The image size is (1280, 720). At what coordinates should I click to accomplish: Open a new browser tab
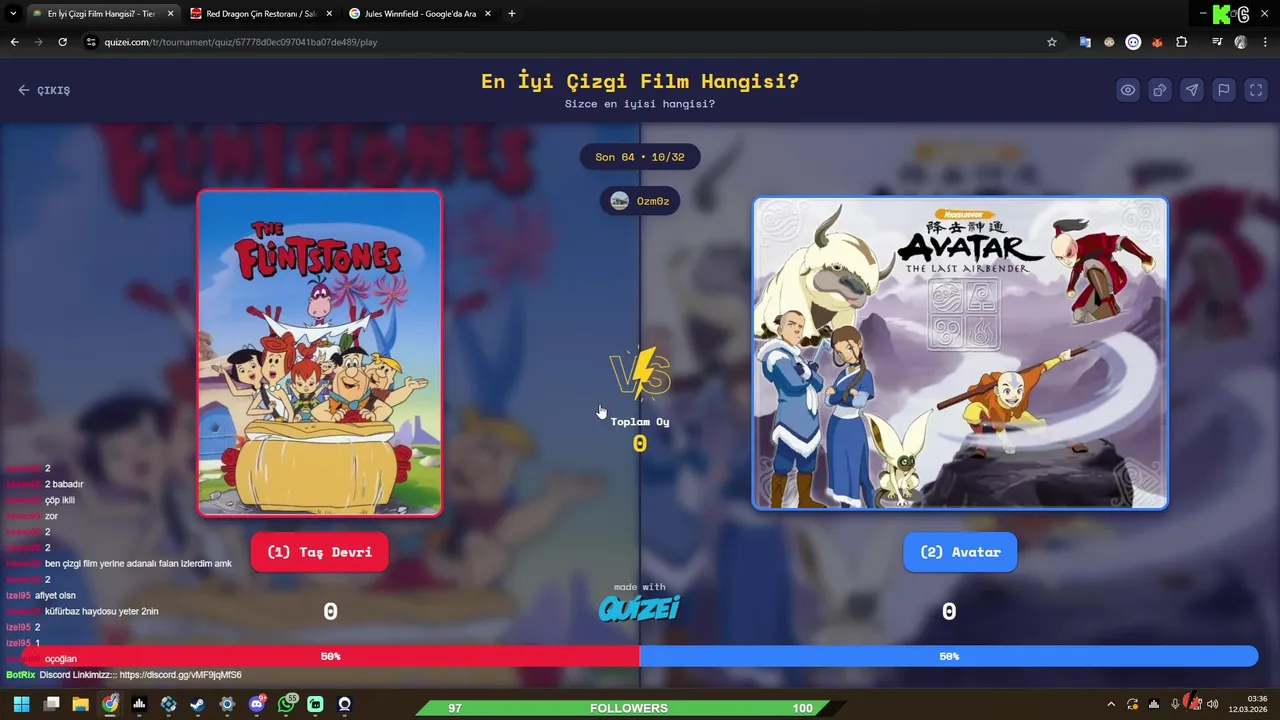(512, 14)
